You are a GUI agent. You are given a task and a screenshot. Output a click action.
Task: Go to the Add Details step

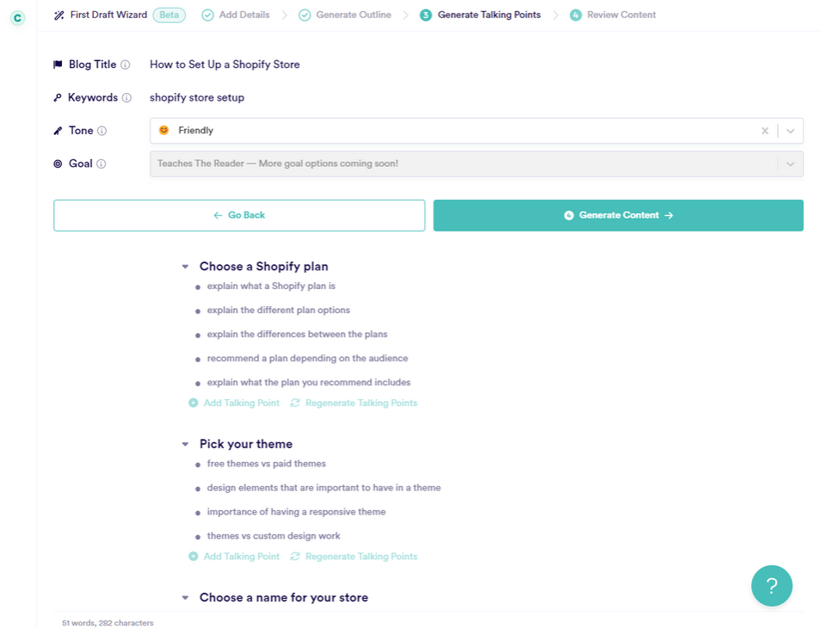click(x=236, y=15)
